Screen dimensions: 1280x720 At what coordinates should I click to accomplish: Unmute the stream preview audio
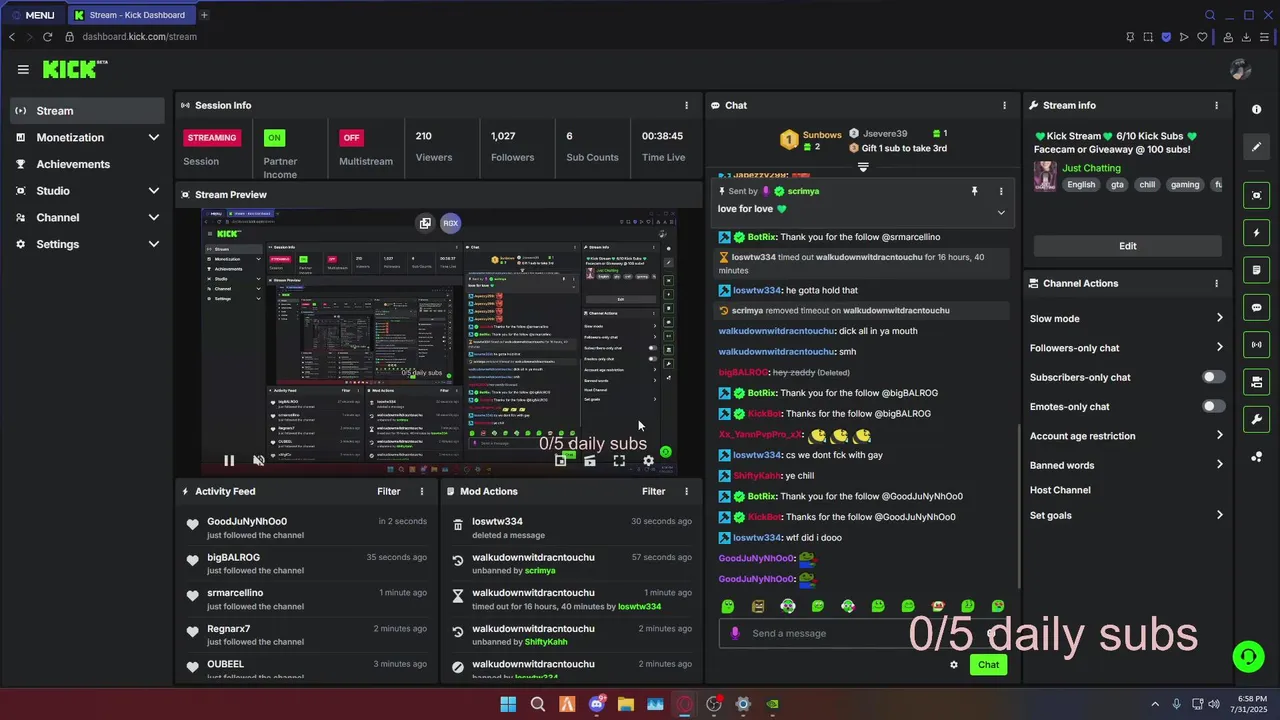[258, 461]
